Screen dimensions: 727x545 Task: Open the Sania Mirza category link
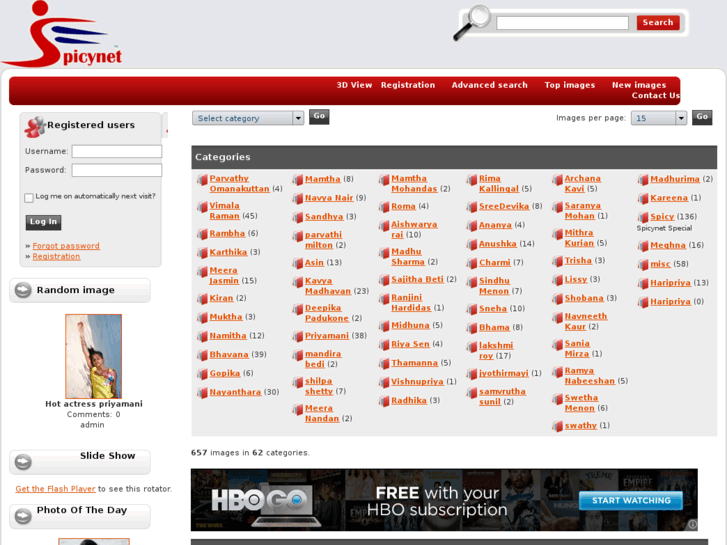point(577,349)
